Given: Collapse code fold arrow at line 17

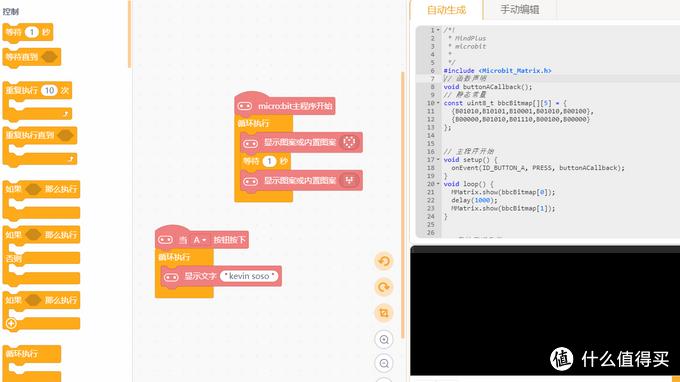Looking at the screenshot, I should click(438, 160).
